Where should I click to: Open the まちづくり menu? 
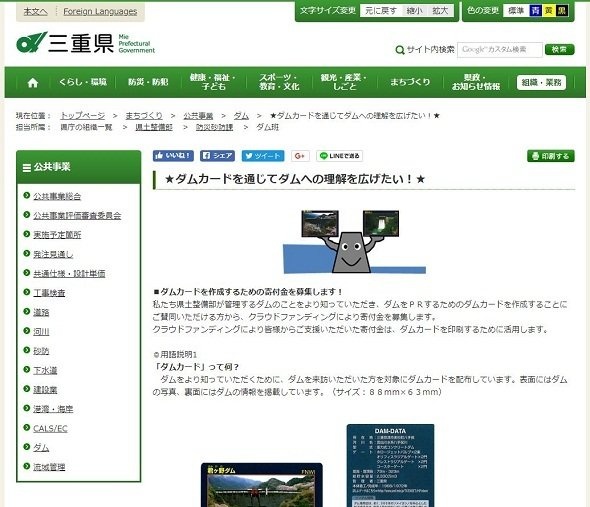pos(410,82)
